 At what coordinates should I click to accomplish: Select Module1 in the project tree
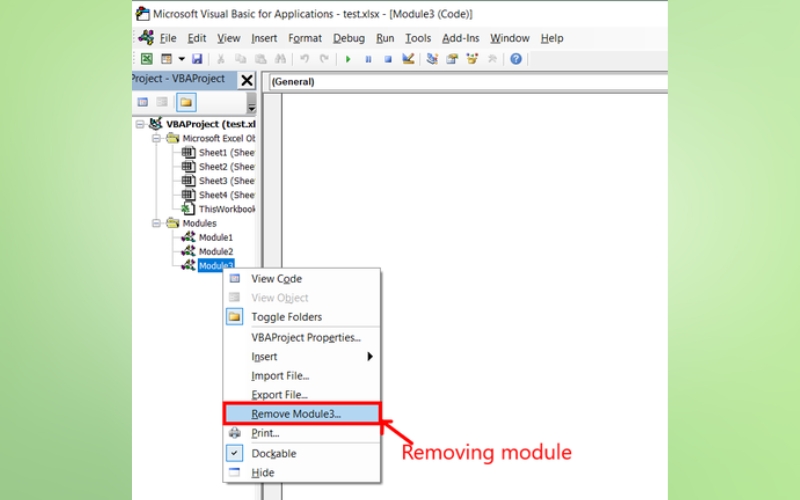click(215, 238)
